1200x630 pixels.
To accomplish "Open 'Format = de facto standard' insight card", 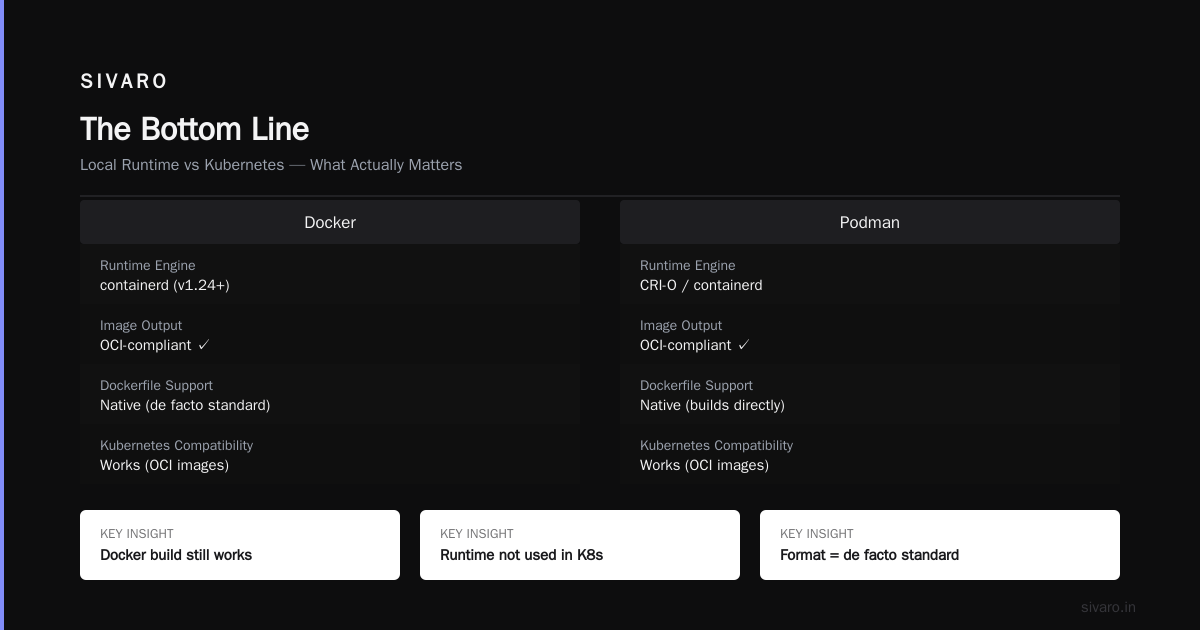I will [x=940, y=545].
